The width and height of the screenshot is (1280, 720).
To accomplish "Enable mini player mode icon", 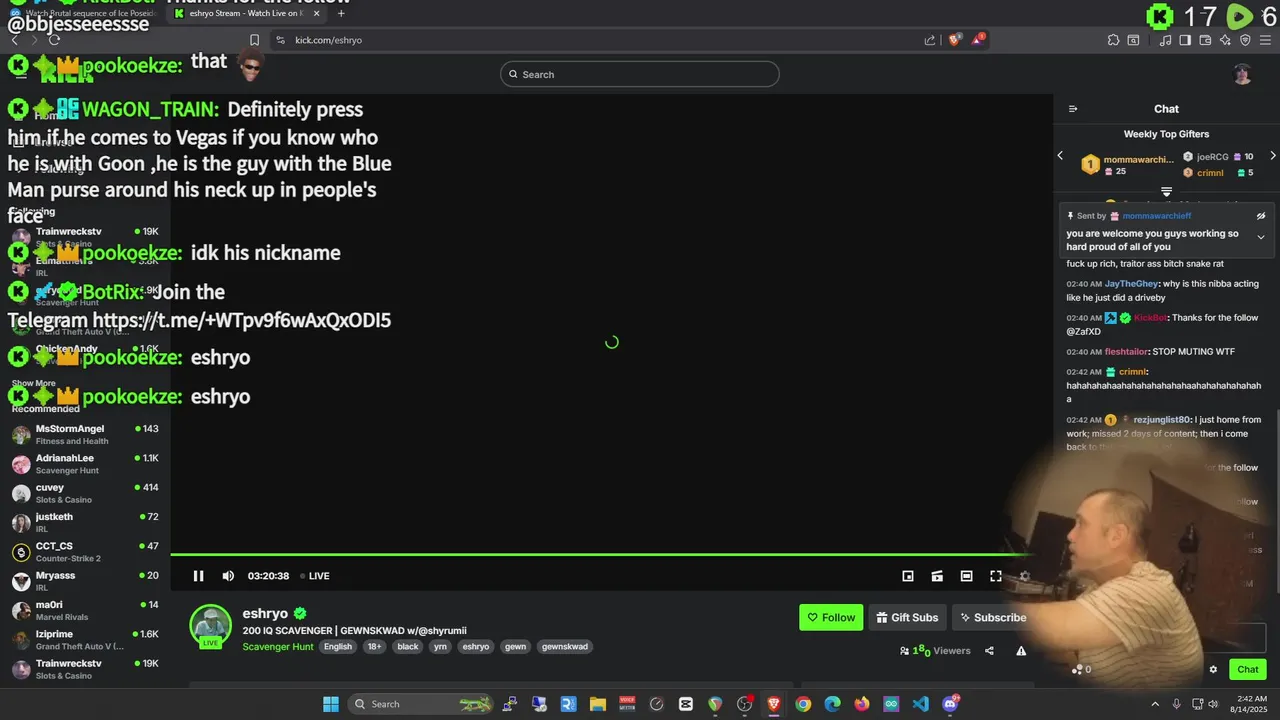I will click(x=908, y=576).
